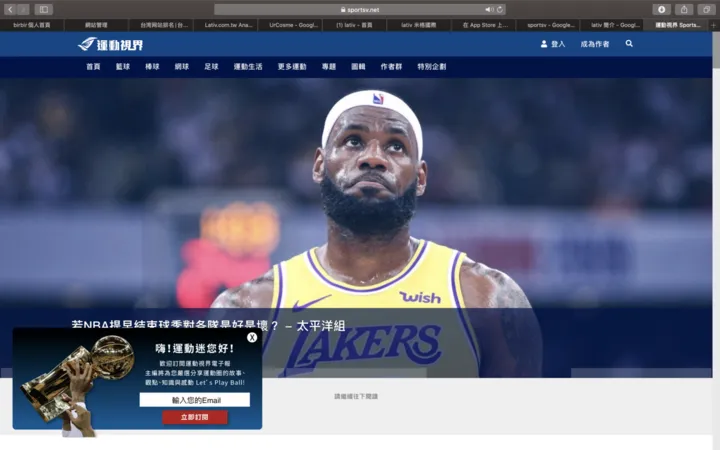Click the 成為作者 link
Image resolution: width=720 pixels, height=450 pixels.
pyautogui.click(x=595, y=44)
